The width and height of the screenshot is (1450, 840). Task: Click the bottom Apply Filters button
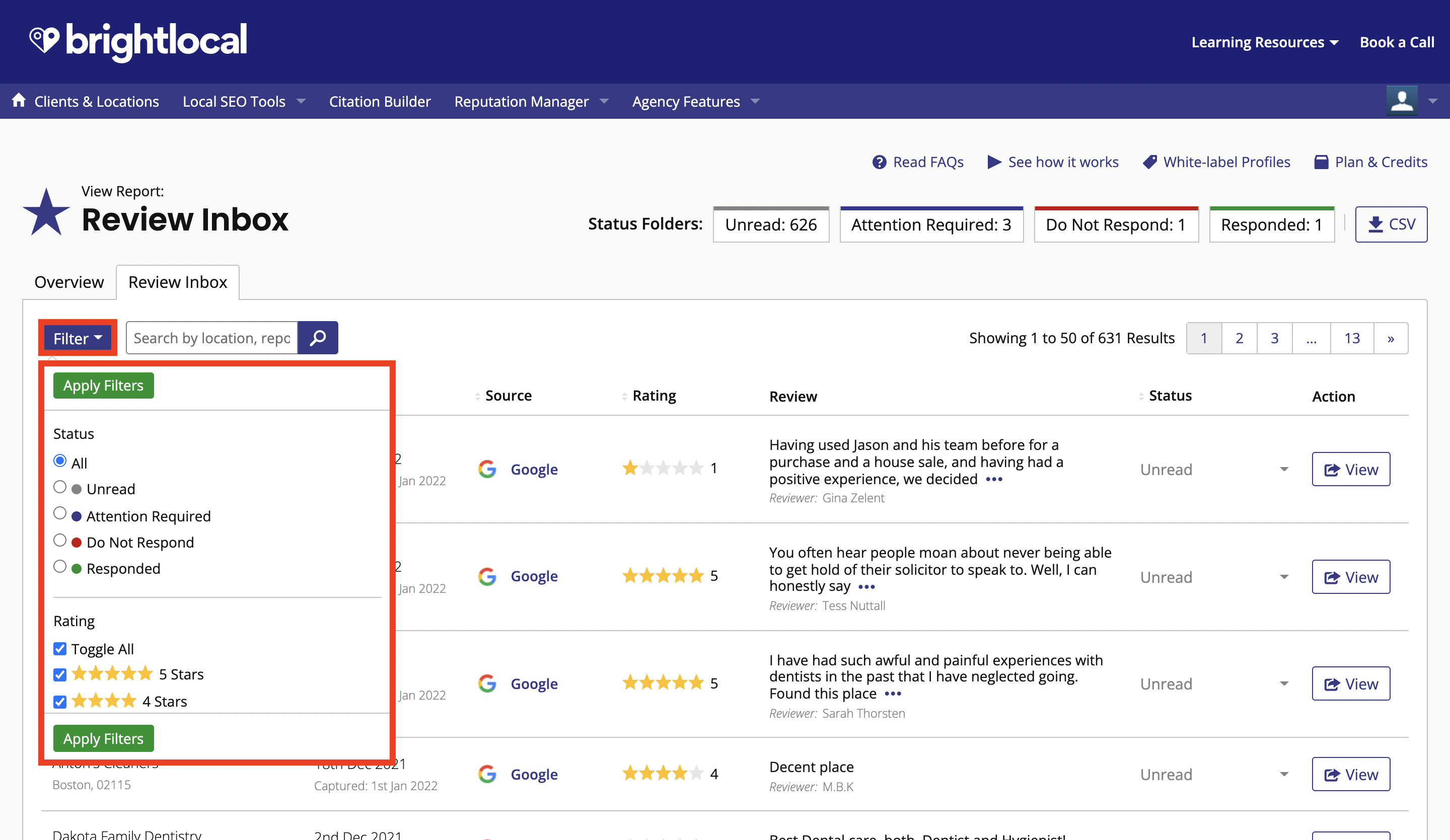104,738
